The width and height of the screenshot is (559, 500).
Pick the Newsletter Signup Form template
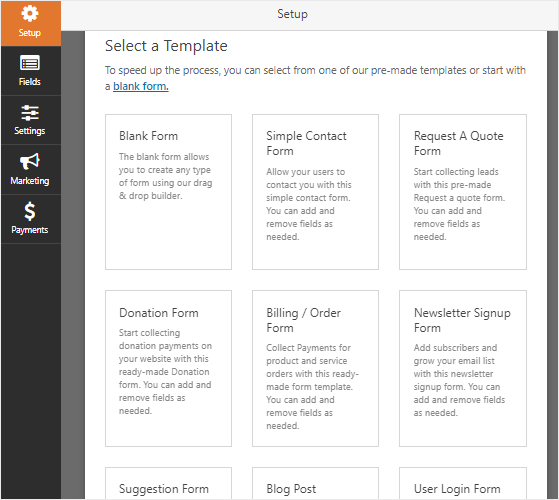(463, 368)
